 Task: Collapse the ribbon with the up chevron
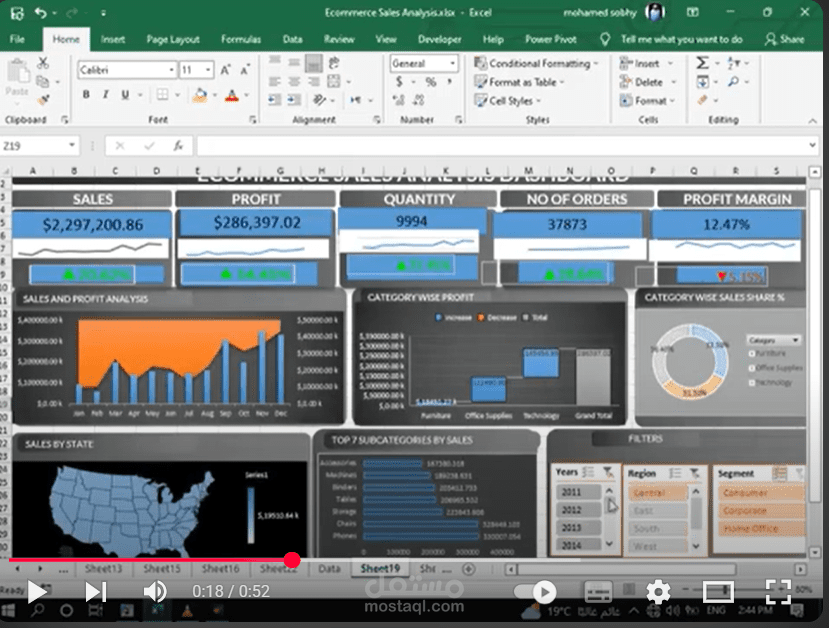(x=812, y=121)
